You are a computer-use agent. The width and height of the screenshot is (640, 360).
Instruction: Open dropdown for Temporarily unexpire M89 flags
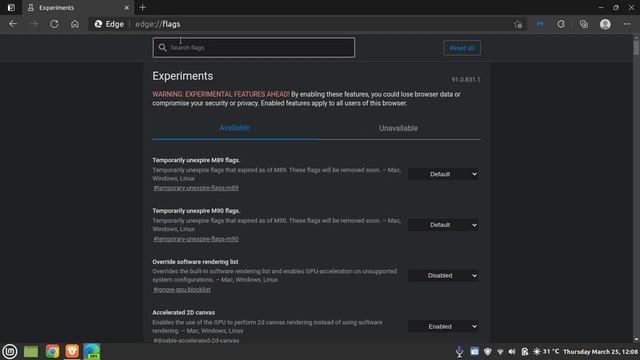443,174
